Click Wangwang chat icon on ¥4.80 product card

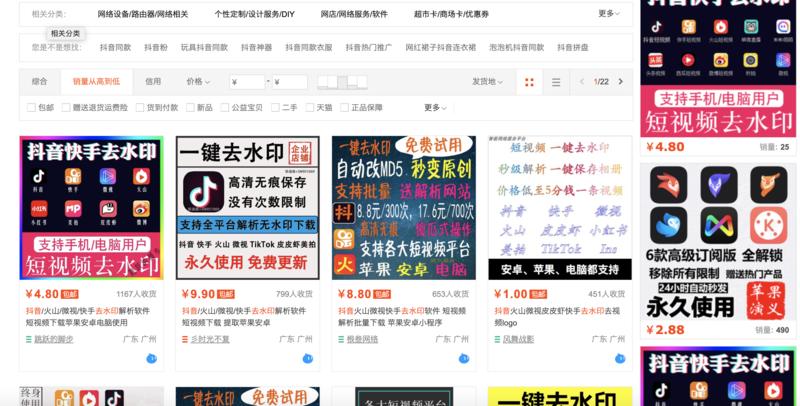point(152,359)
